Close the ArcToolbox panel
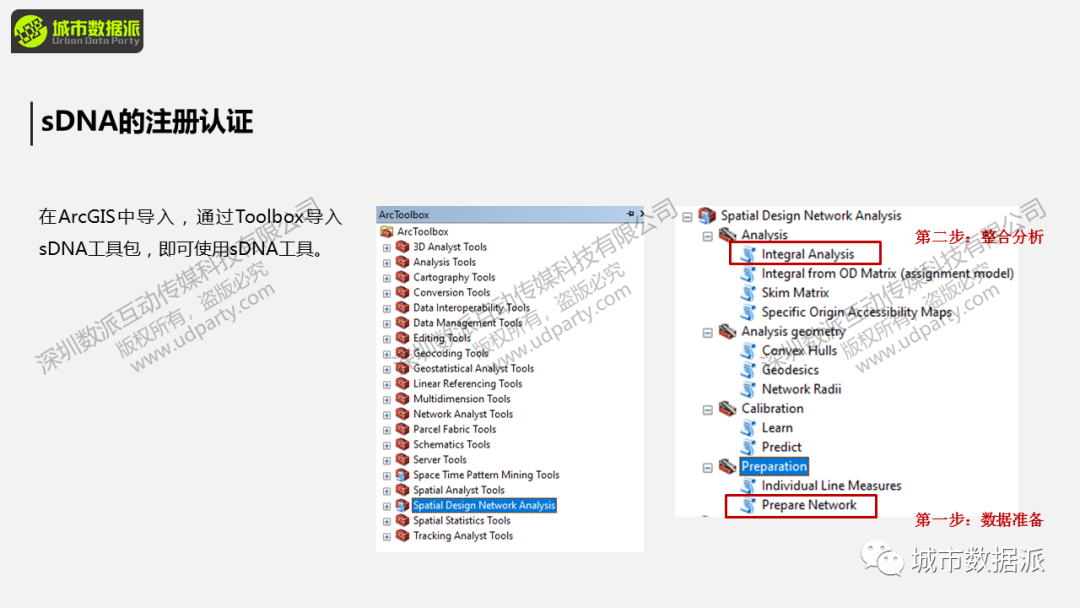Image resolution: width=1080 pixels, height=608 pixels. coord(641,214)
